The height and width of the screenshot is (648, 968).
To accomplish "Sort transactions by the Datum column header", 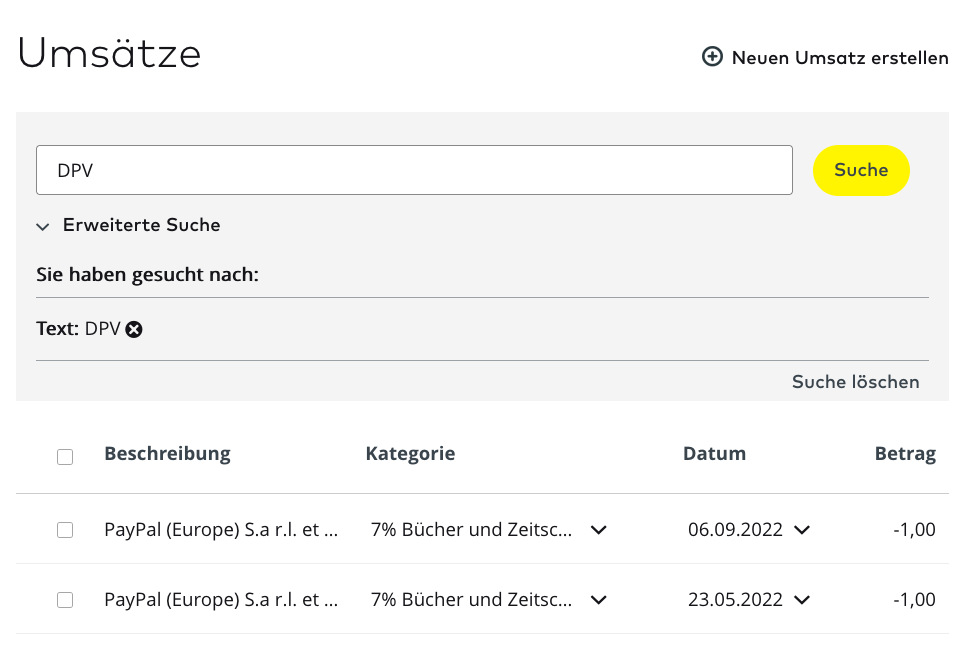I will tap(714, 453).
